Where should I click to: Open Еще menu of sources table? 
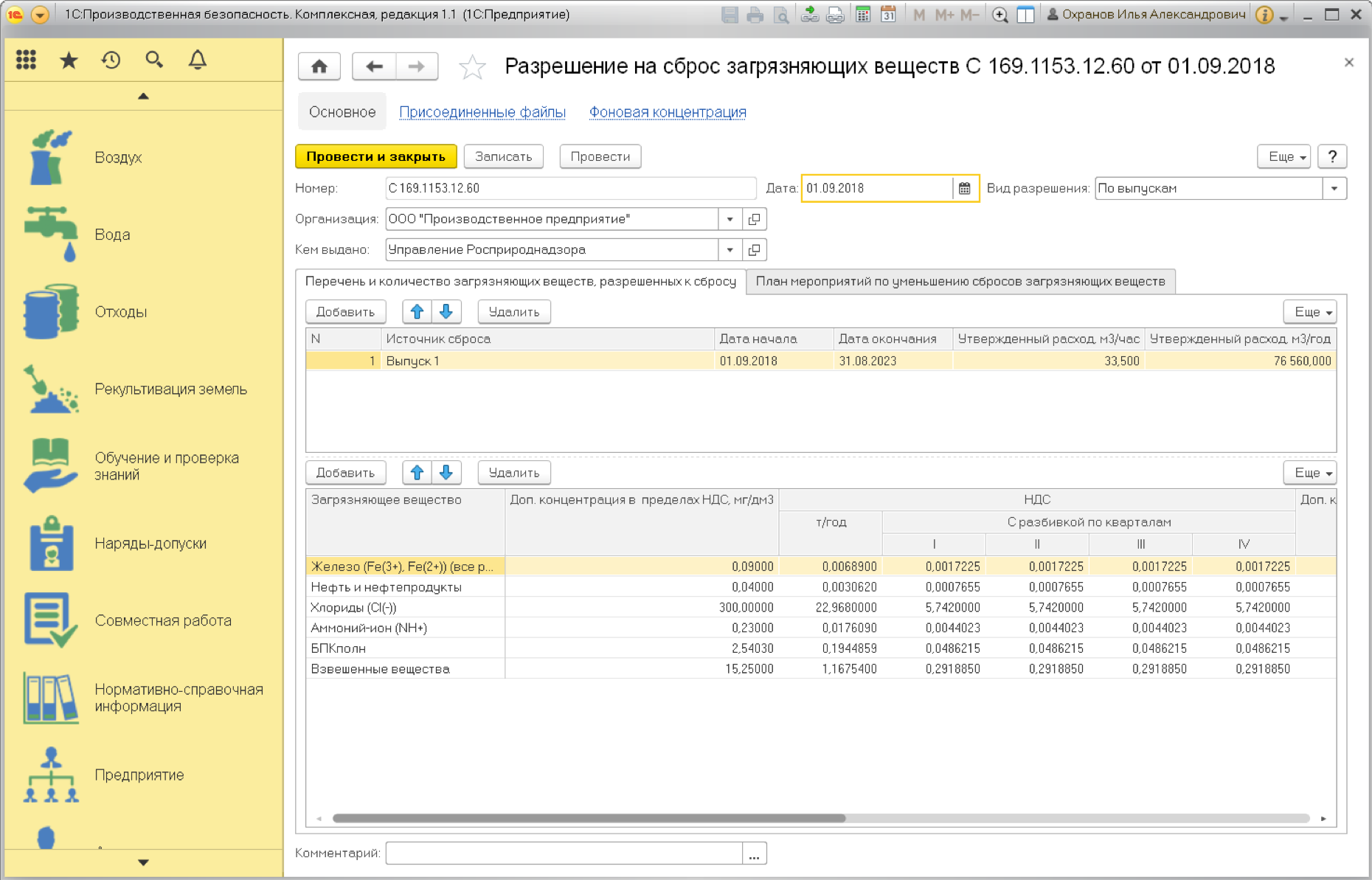coord(1310,312)
